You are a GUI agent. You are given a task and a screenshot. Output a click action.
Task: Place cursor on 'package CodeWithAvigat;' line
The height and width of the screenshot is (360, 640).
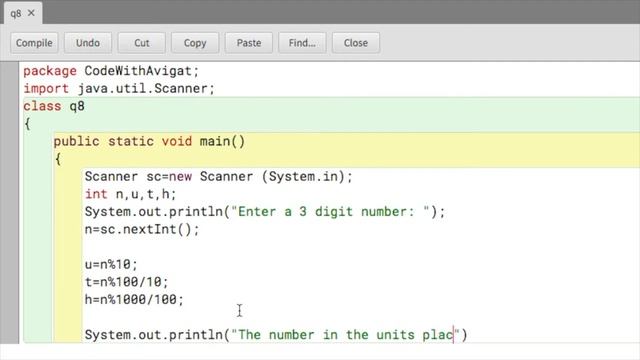coord(111,71)
